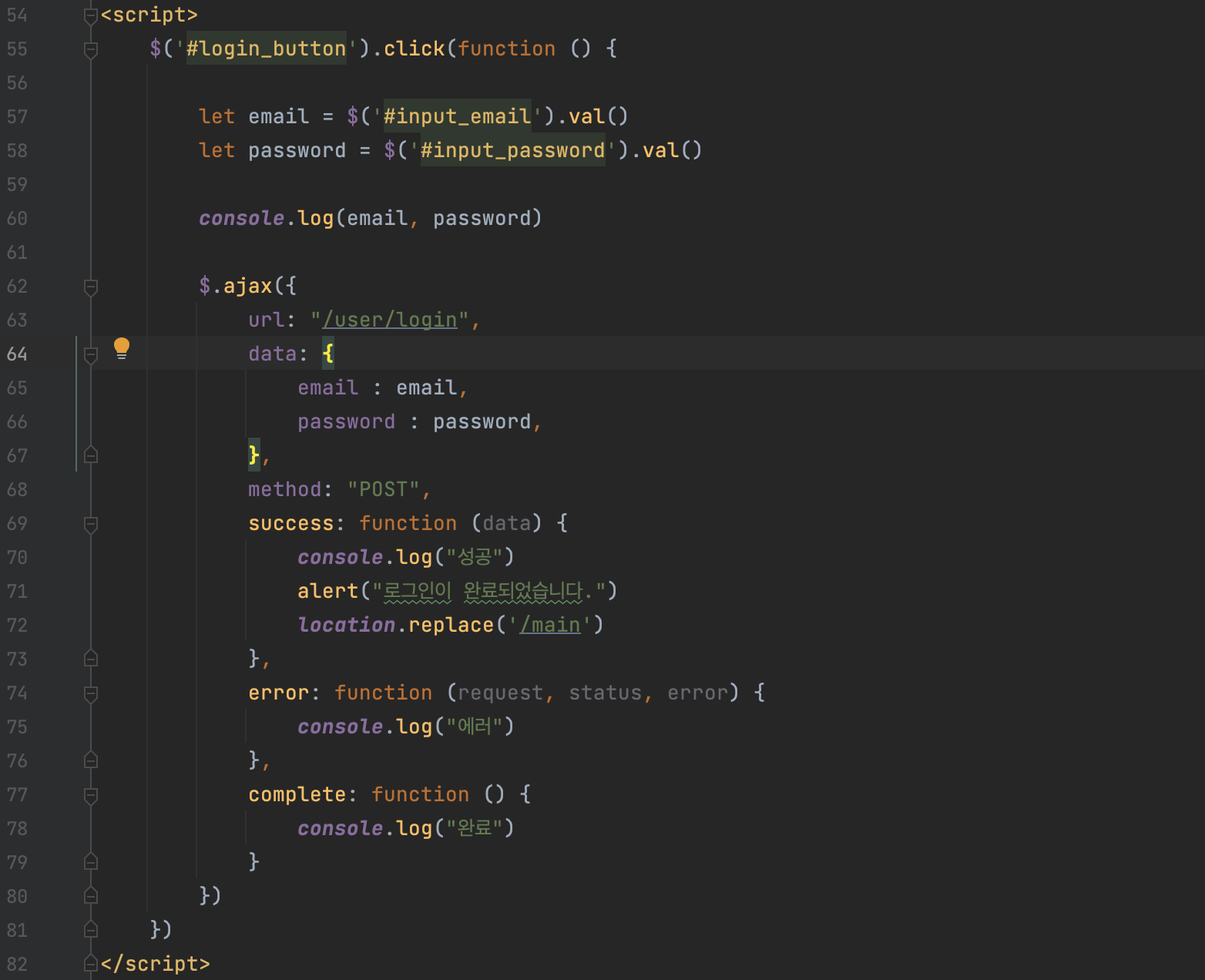The height and width of the screenshot is (980, 1205).
Task: Open the /user/login URL link
Action: 390,320
